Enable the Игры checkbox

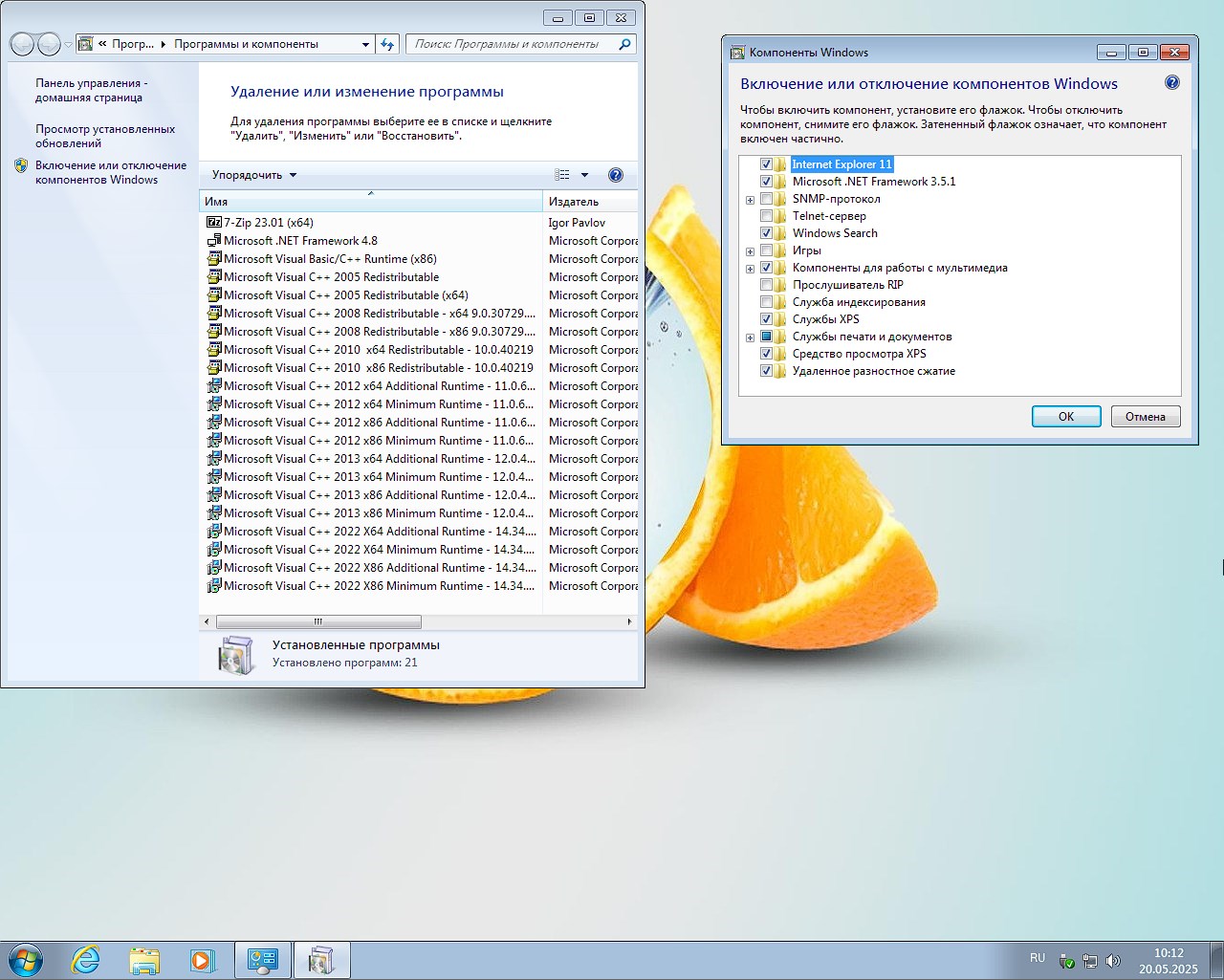(x=766, y=250)
